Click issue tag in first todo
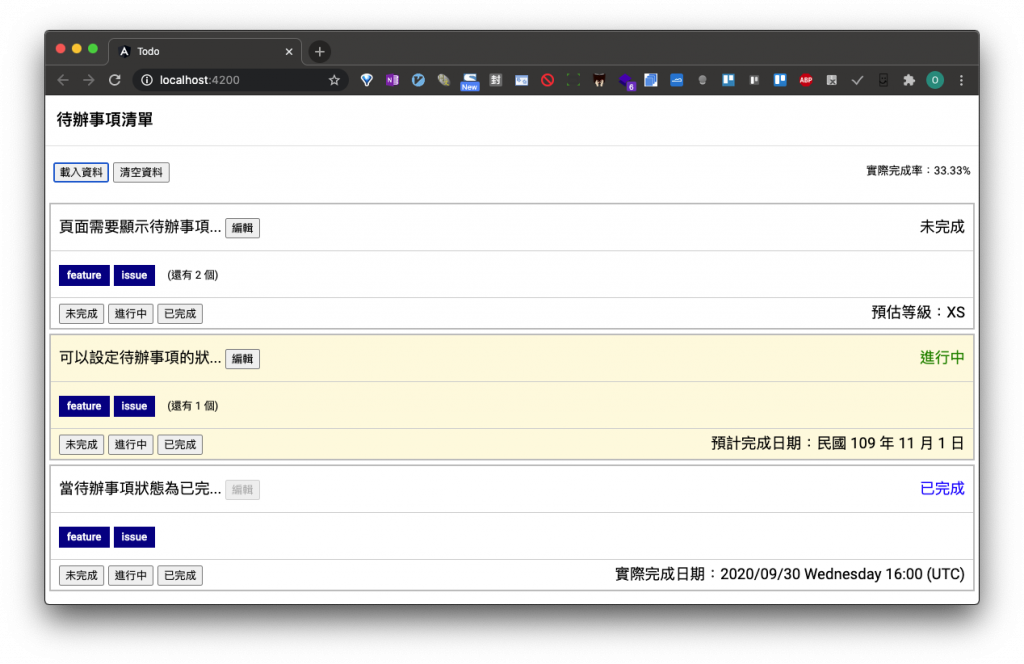 click(134, 275)
